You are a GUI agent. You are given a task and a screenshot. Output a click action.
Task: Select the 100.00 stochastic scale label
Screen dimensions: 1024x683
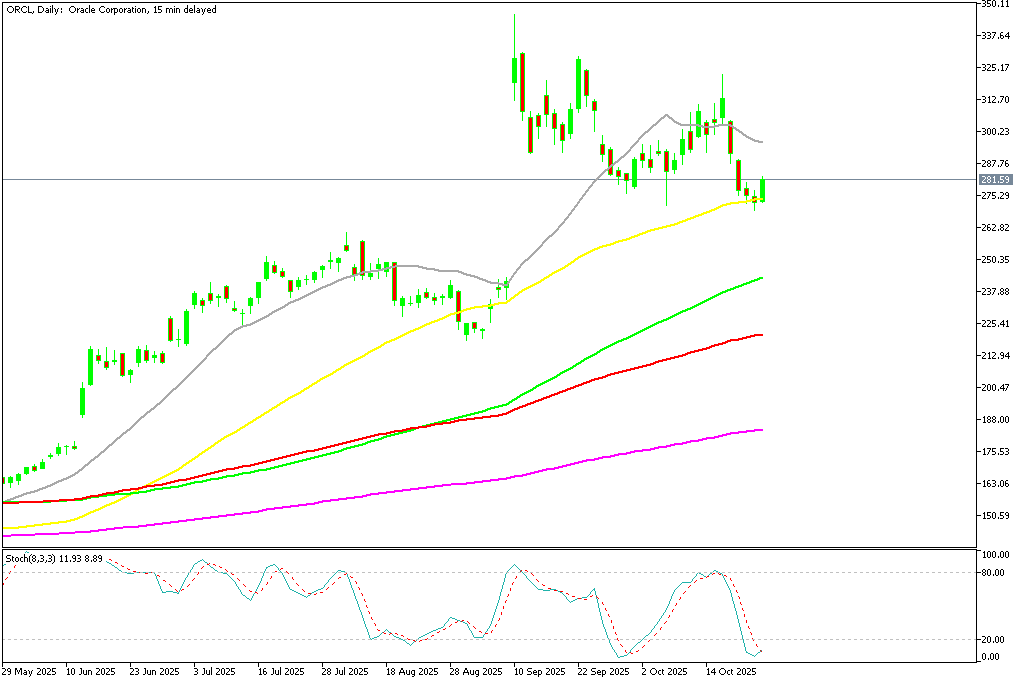coord(995,554)
